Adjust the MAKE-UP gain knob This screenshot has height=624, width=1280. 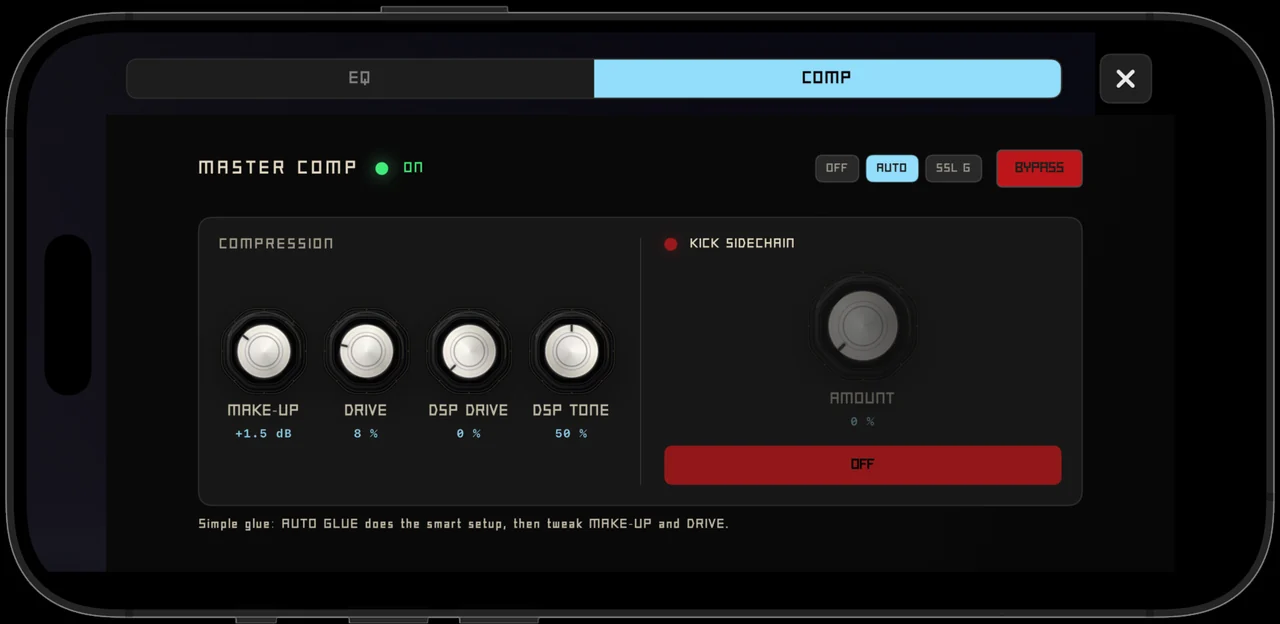[x=264, y=351]
